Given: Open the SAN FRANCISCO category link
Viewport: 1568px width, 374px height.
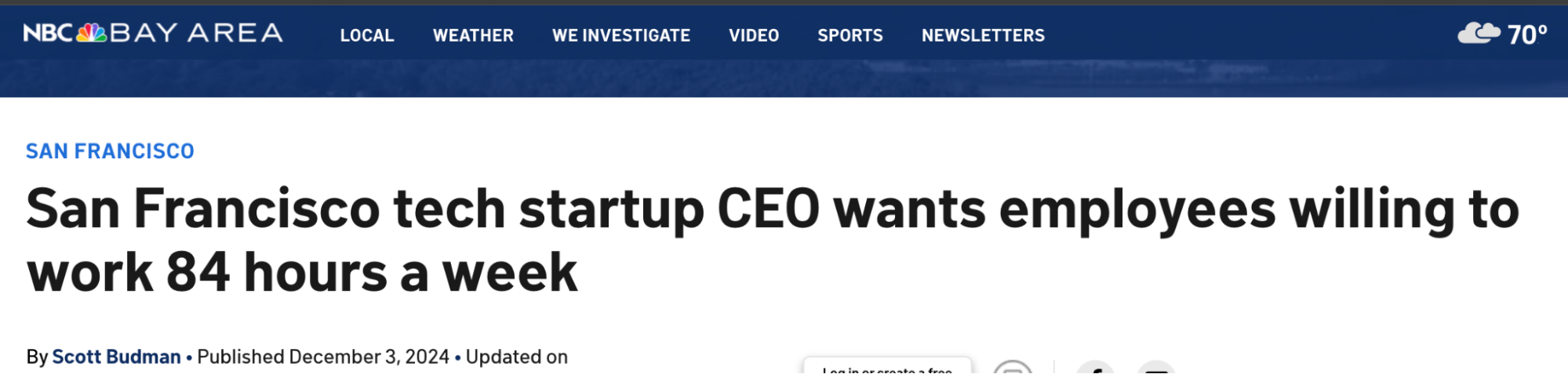Looking at the screenshot, I should 110,151.
